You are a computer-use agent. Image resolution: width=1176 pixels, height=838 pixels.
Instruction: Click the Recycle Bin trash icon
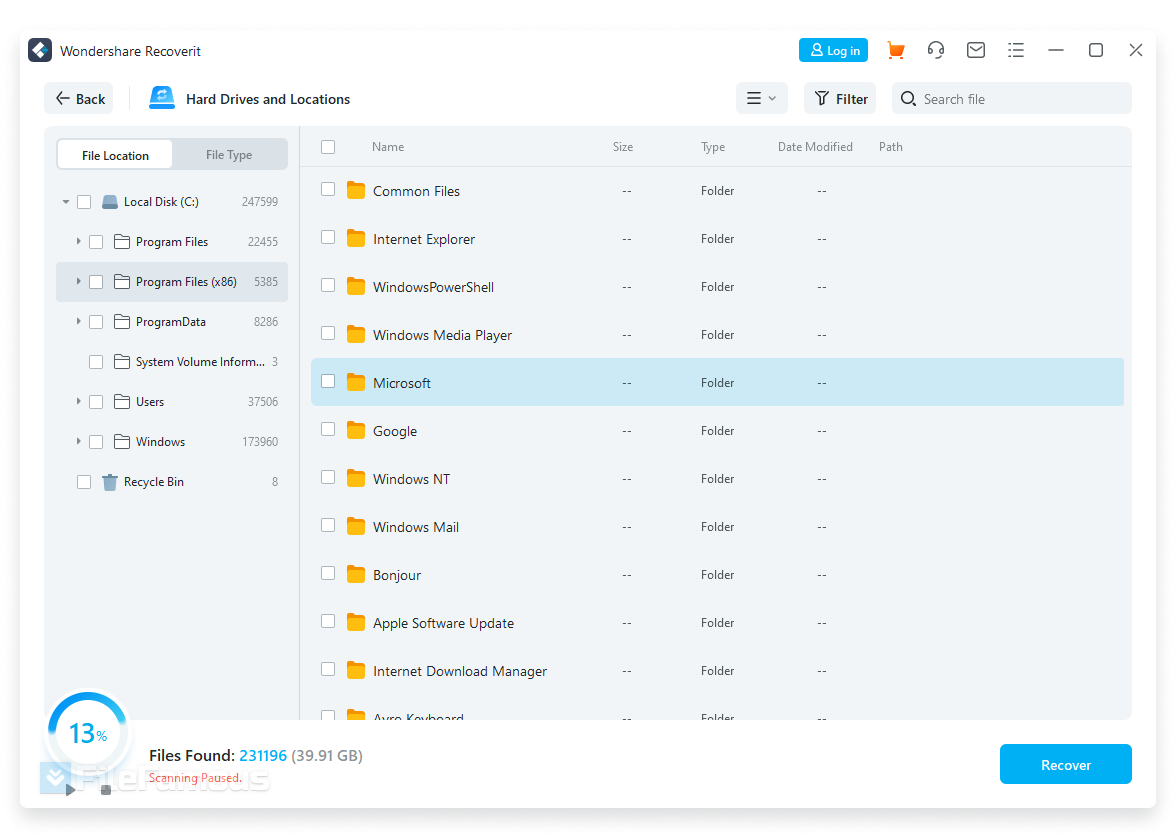[110, 482]
